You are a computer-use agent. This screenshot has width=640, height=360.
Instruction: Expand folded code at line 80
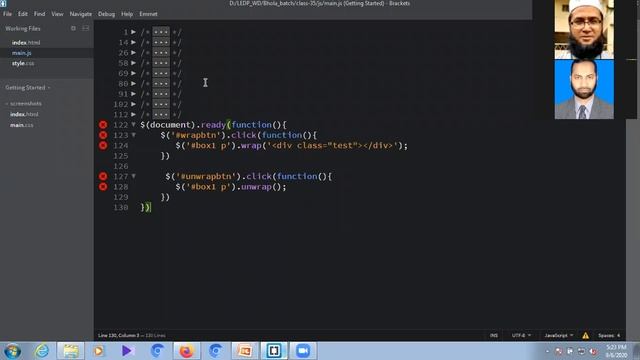point(133,83)
